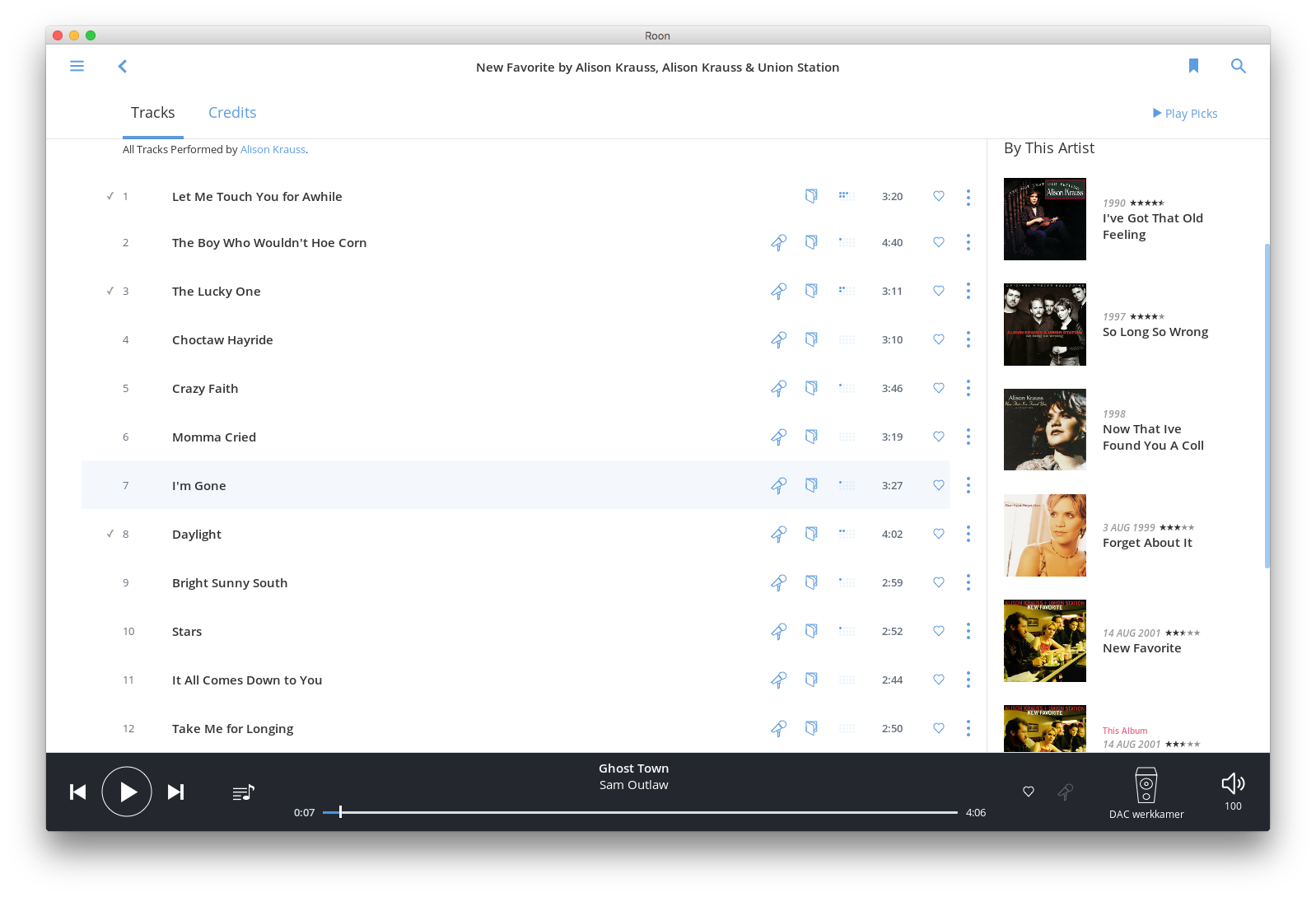Open more options for Let Me Touch You
The height and width of the screenshot is (897, 1316).
pyautogui.click(x=968, y=197)
